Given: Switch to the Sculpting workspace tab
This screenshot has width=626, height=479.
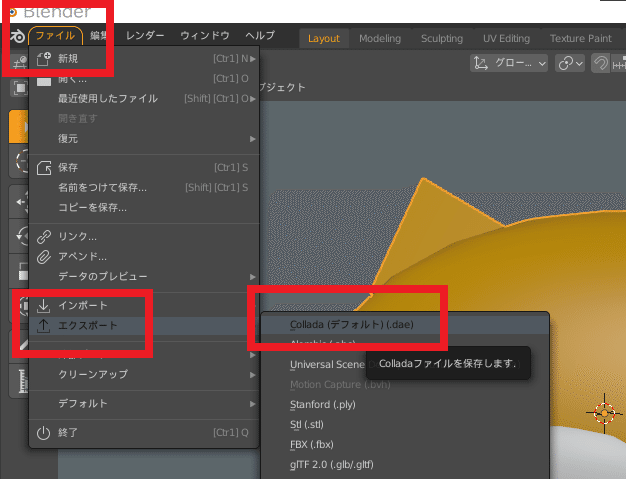Looking at the screenshot, I should 442,38.
